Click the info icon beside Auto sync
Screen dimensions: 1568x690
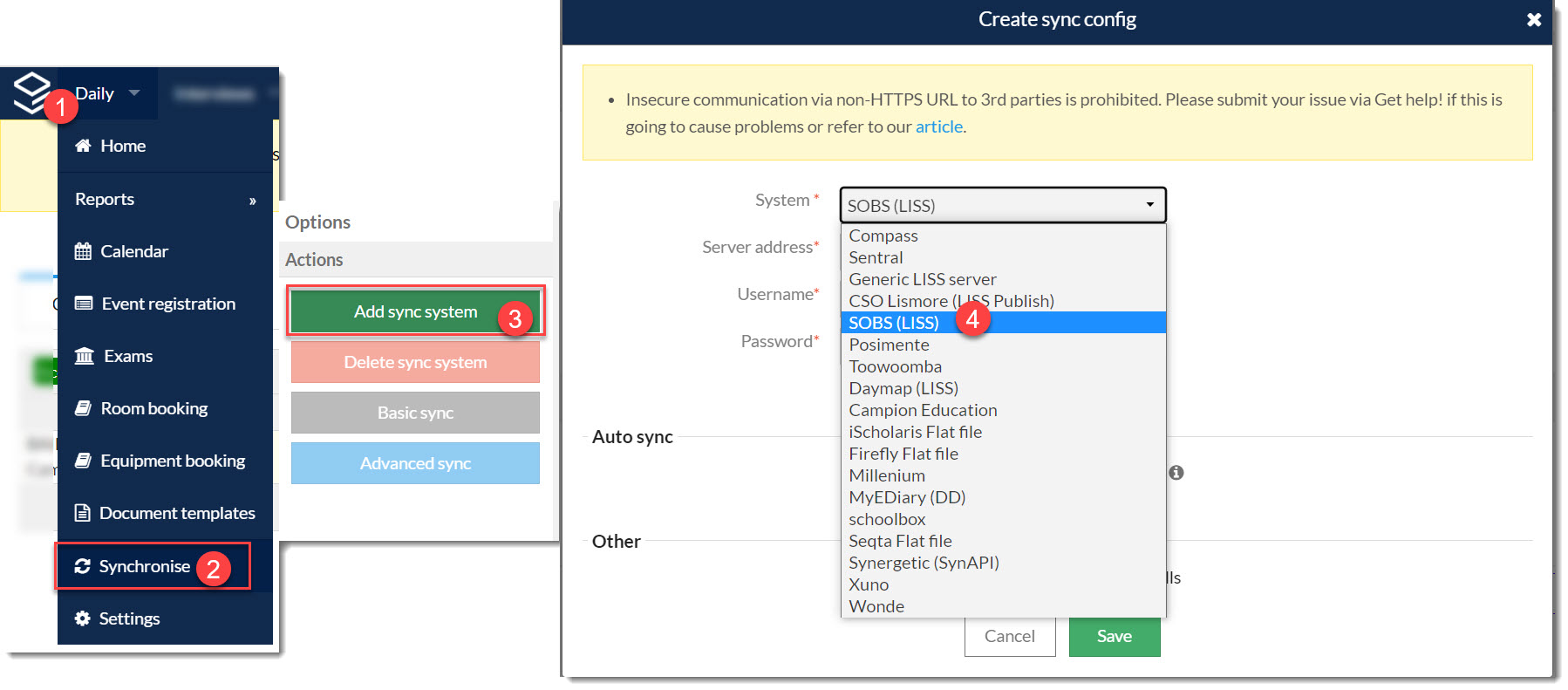(1176, 473)
